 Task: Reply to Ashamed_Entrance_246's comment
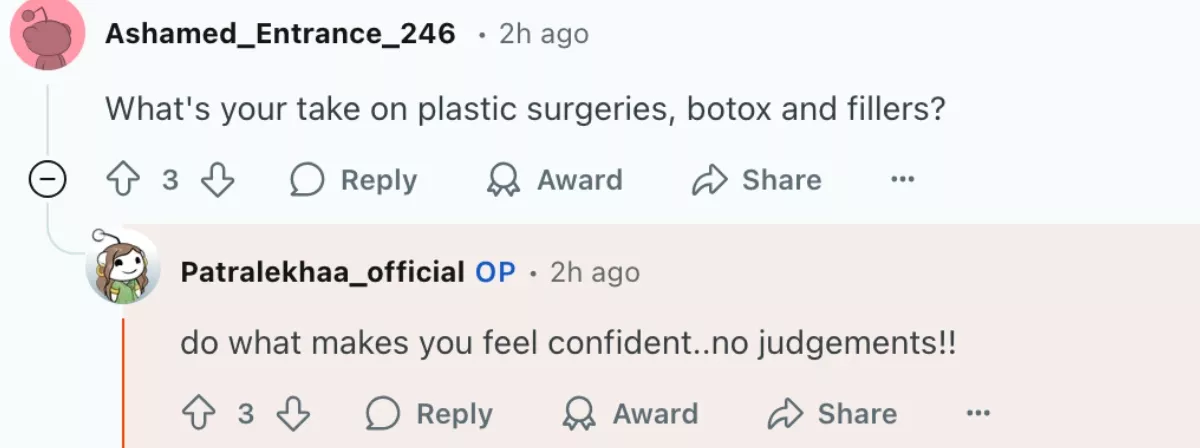[x=354, y=180]
